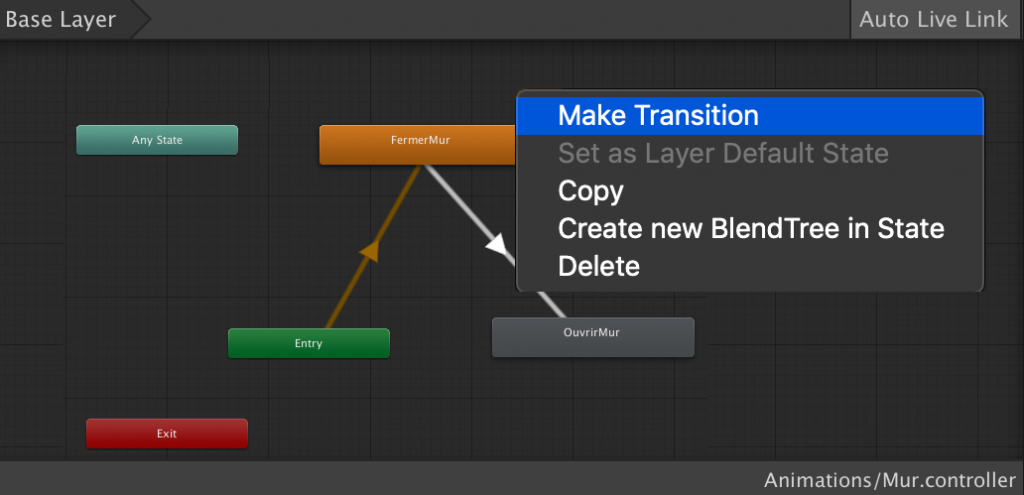Click the Animations/Mur.controller path label
Image resolution: width=1024 pixels, height=495 pixels.
(890, 479)
